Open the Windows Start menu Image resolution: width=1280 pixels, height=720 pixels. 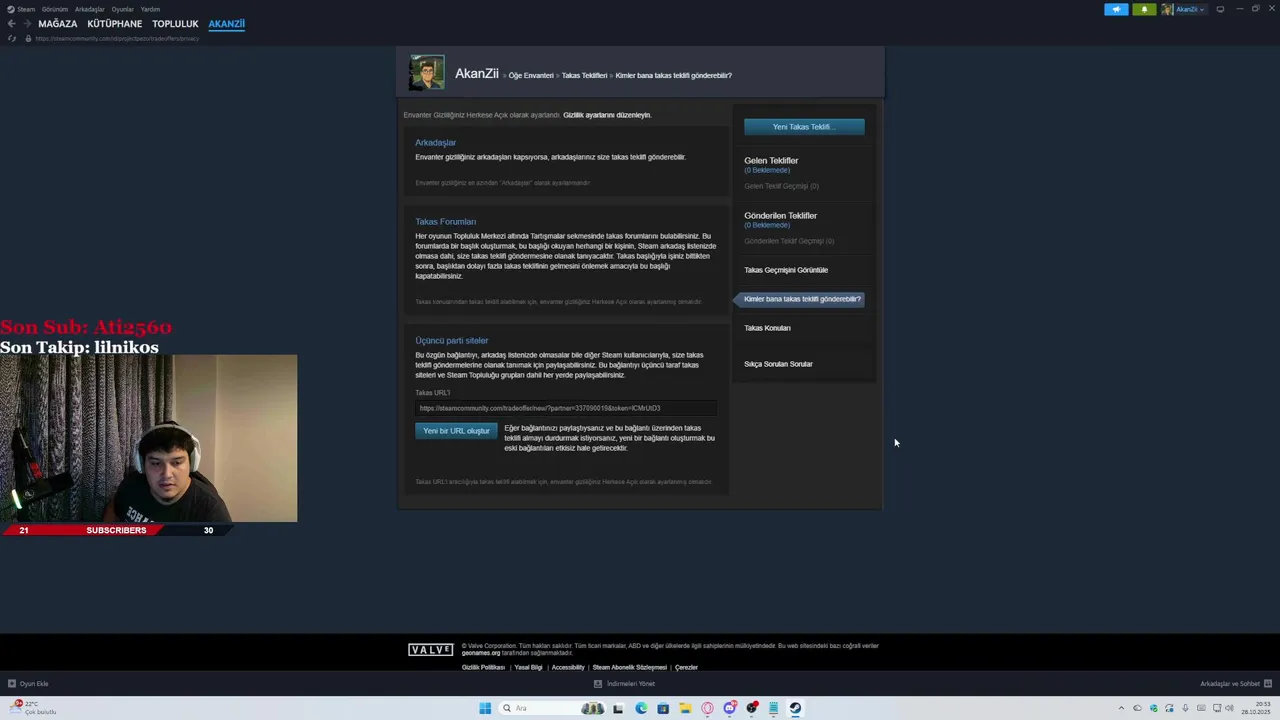coord(485,708)
